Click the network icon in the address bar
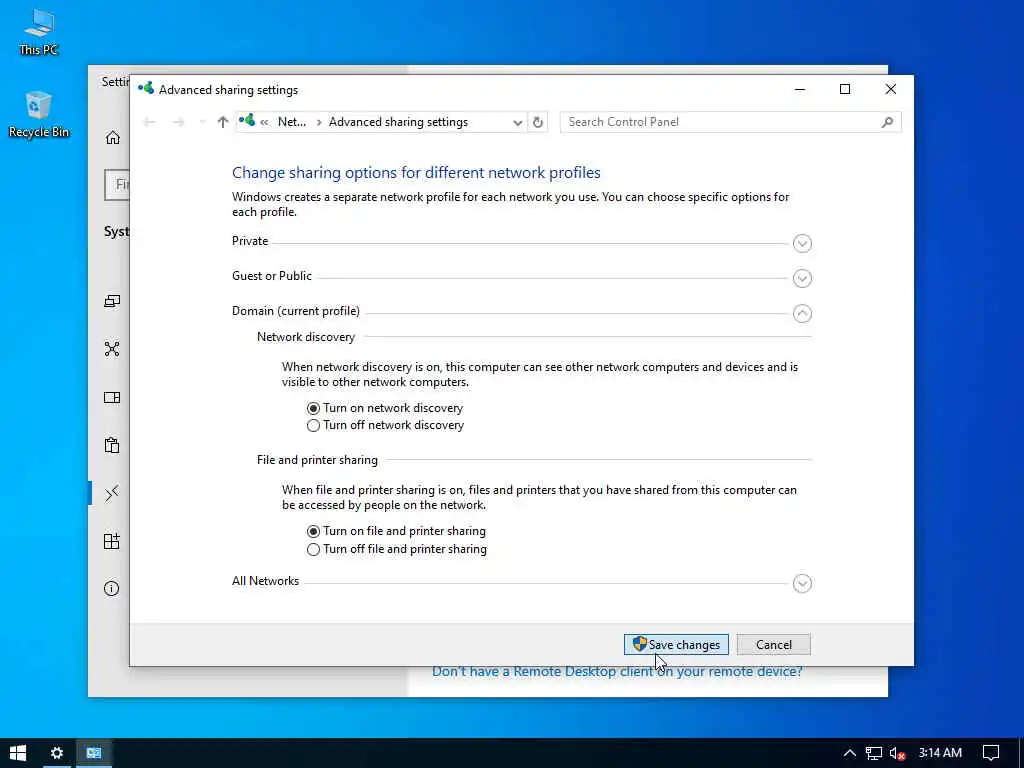1024x768 pixels. (x=247, y=121)
